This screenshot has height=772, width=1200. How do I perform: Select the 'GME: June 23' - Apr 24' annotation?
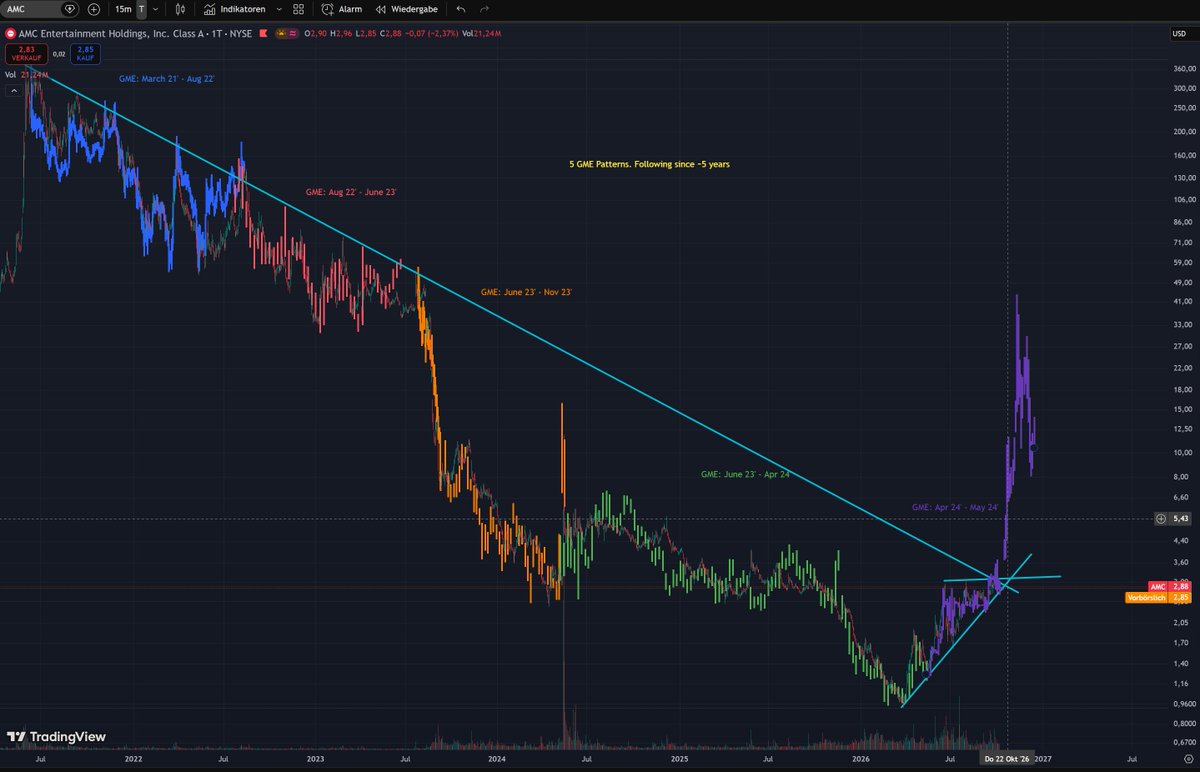click(746, 474)
